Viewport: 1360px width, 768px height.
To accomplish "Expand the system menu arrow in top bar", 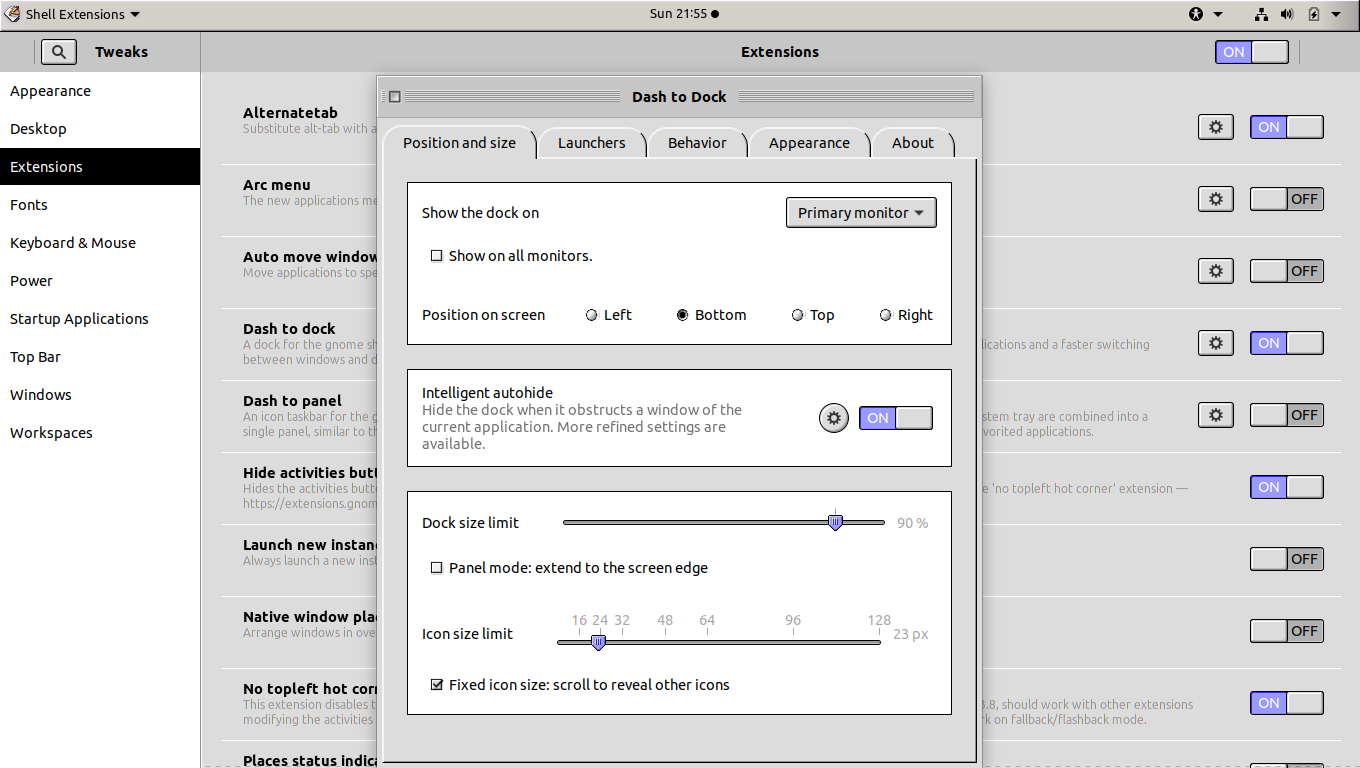I will [x=1336, y=14].
